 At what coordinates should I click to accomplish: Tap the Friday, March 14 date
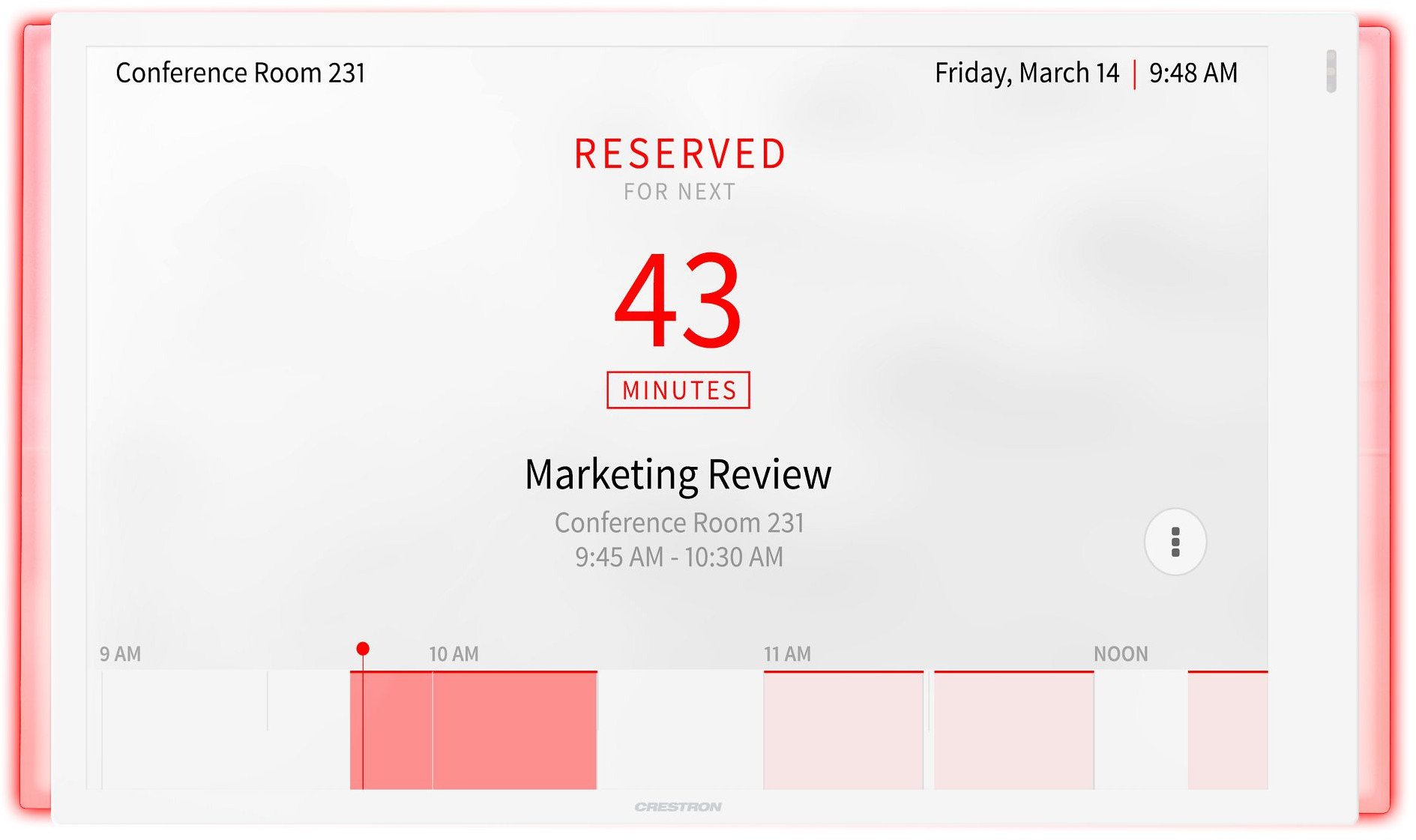tap(1026, 73)
